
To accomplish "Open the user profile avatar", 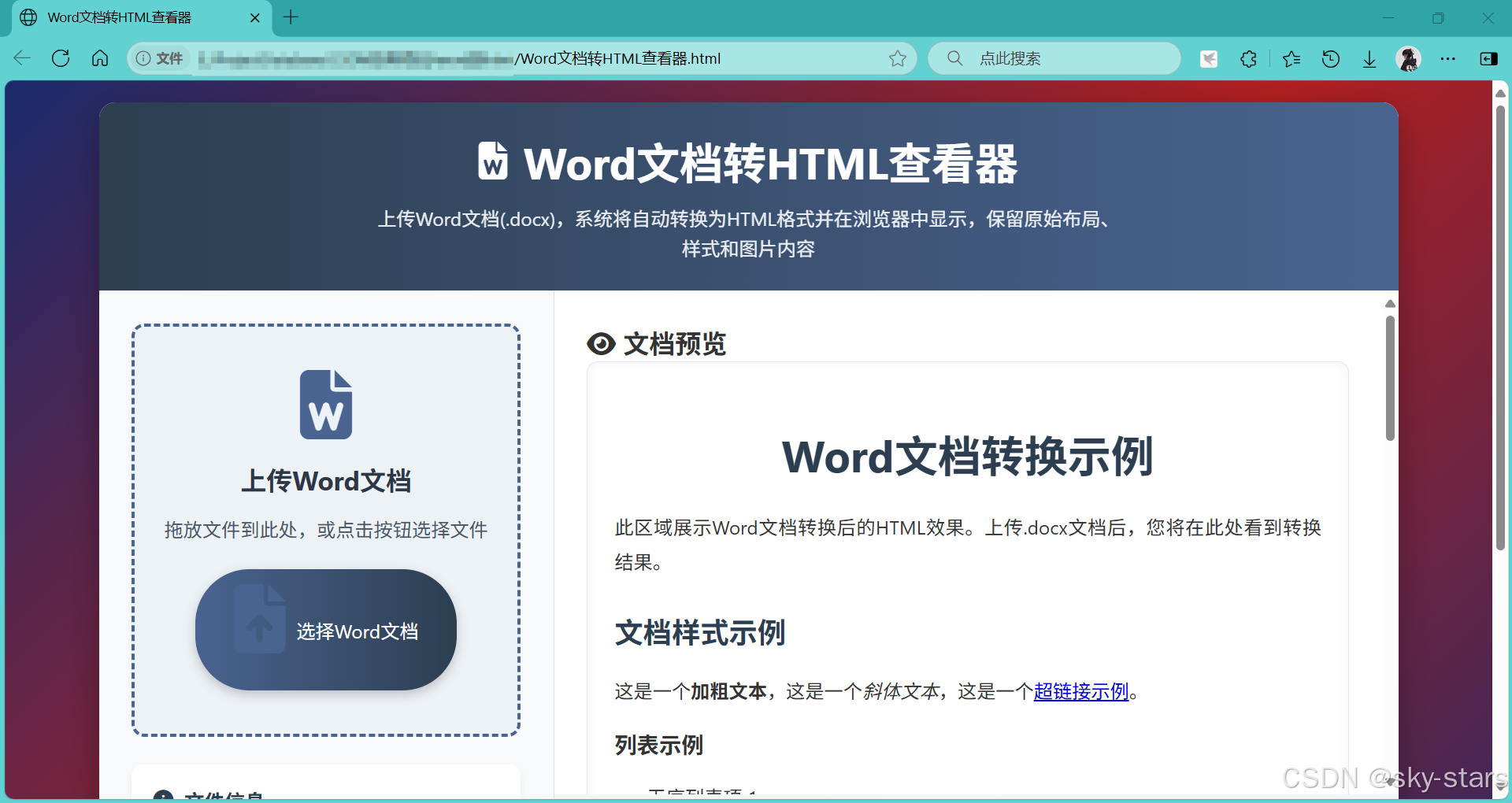I will [1408, 58].
